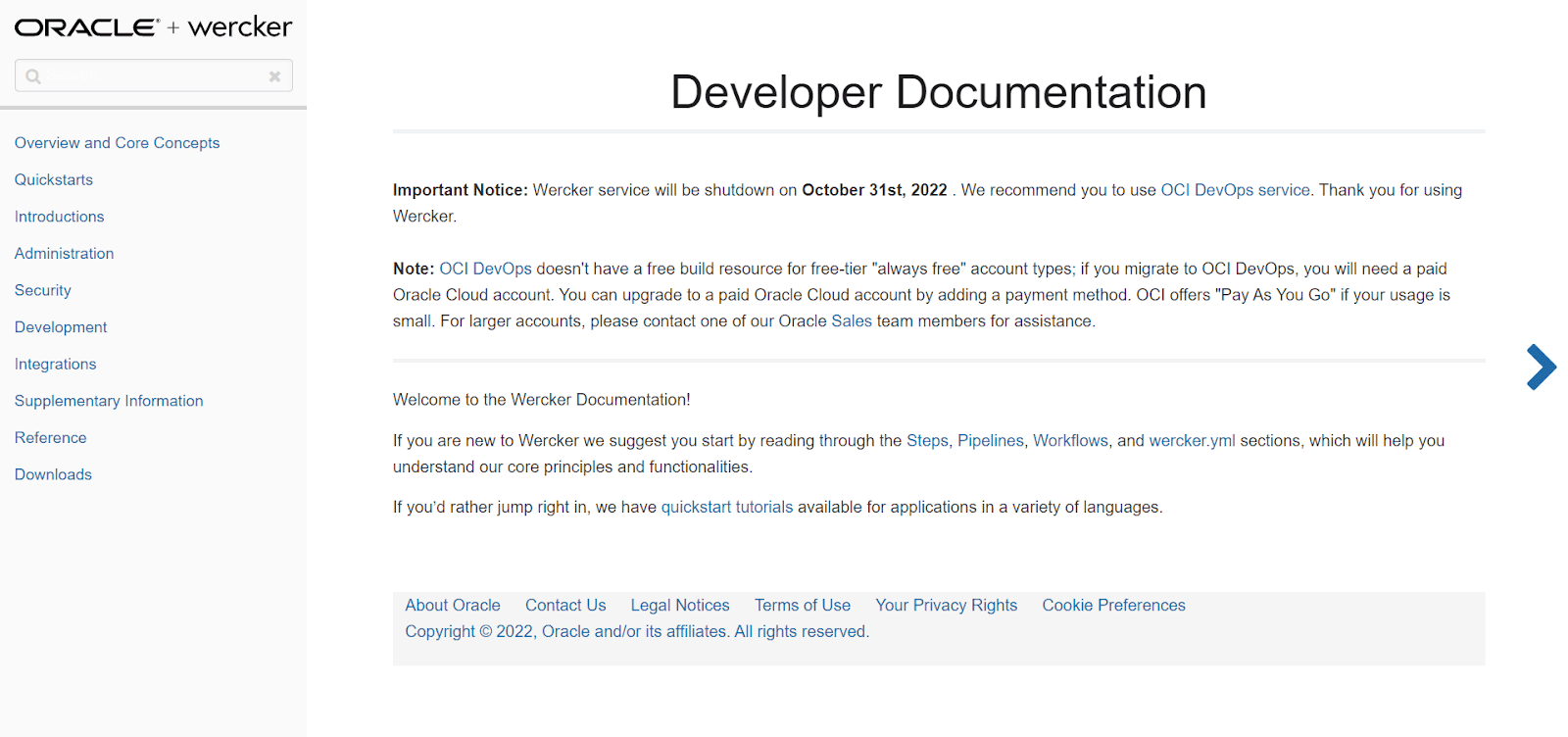The image size is (1568, 737).
Task: Open Cookie Preferences in footer
Action: (1113, 606)
